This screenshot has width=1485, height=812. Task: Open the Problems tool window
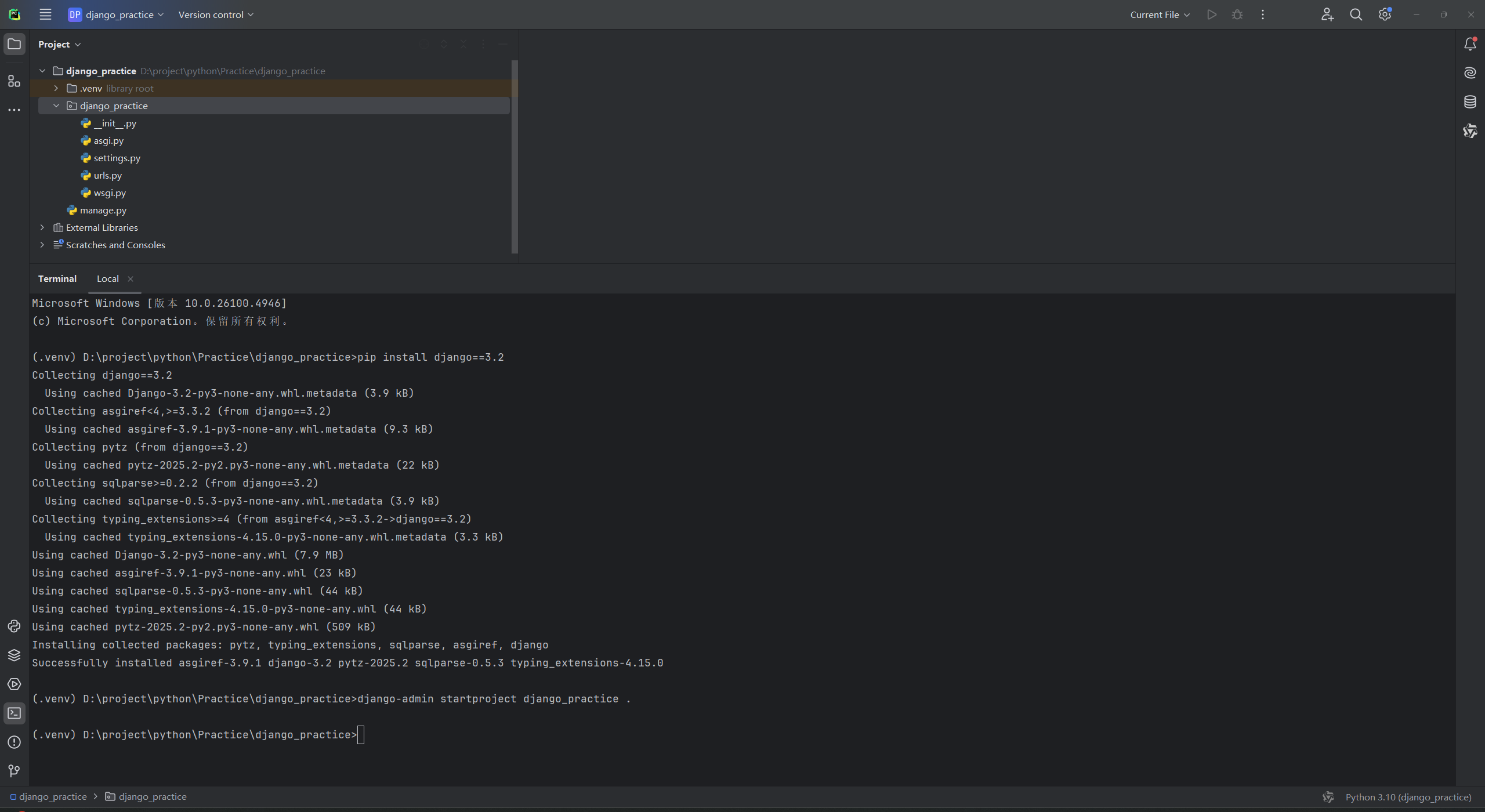[x=14, y=742]
